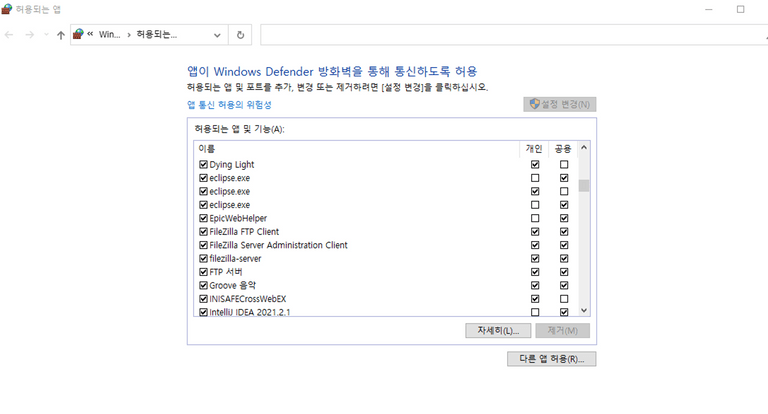Enable private network for EpicWebHelper

[x=535, y=218]
